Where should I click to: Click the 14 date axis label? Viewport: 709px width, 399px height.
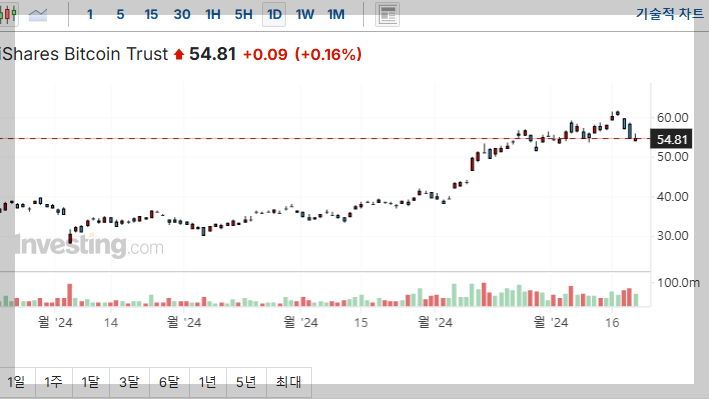click(x=111, y=323)
